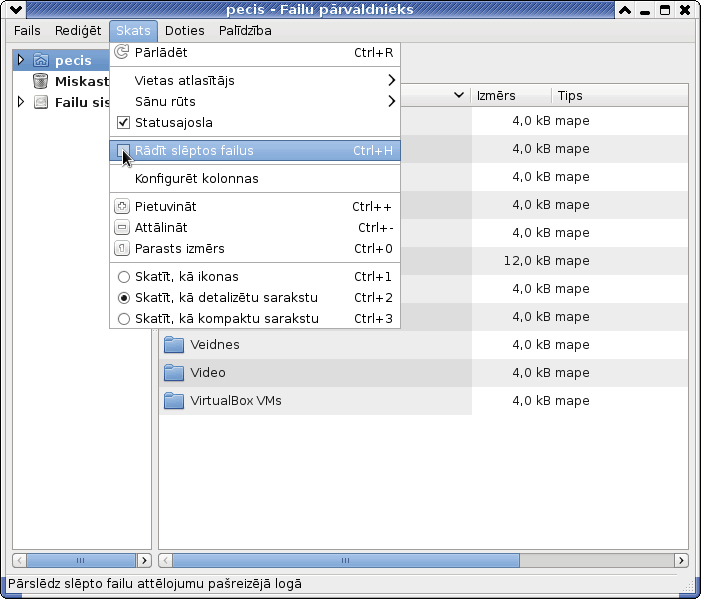Click the window resize grip corner
This screenshot has width=701, height=599.
point(688,585)
